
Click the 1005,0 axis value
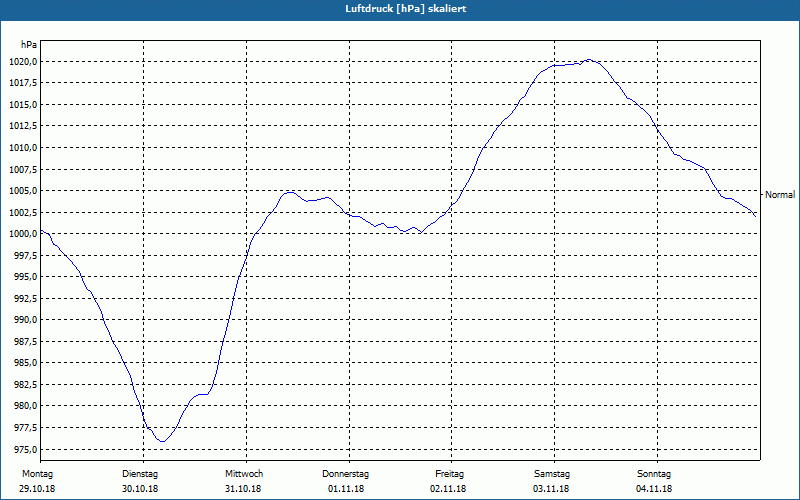coord(23,191)
